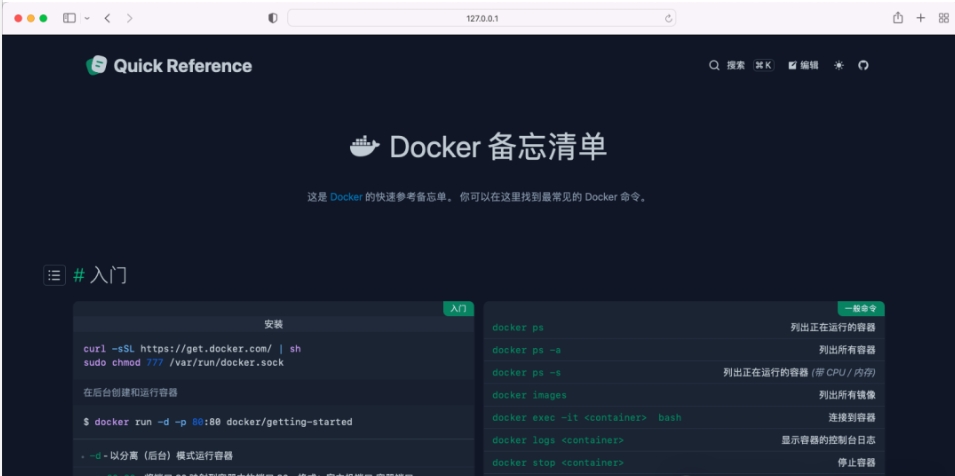Click the docker logs <container> command

[558, 440]
